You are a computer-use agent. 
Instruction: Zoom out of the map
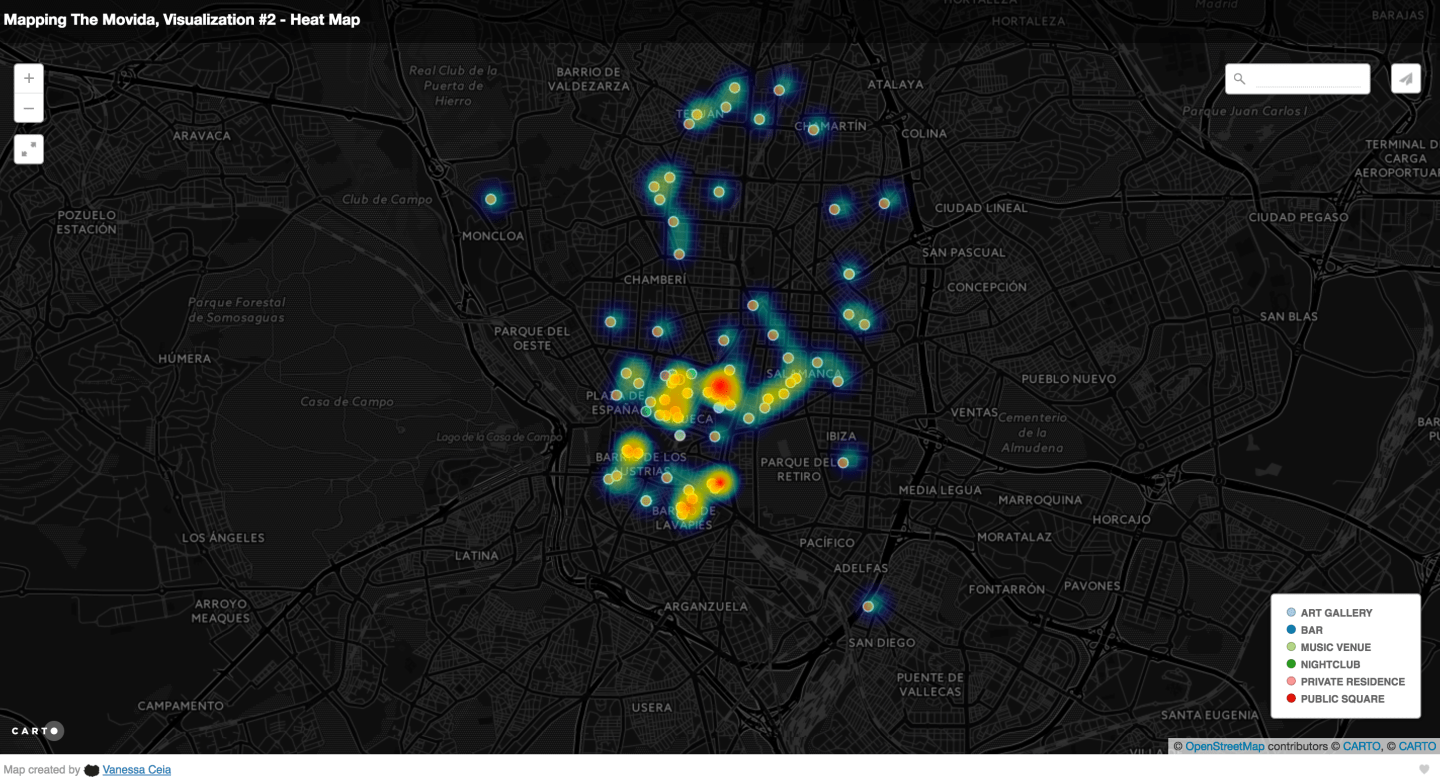click(x=28, y=108)
